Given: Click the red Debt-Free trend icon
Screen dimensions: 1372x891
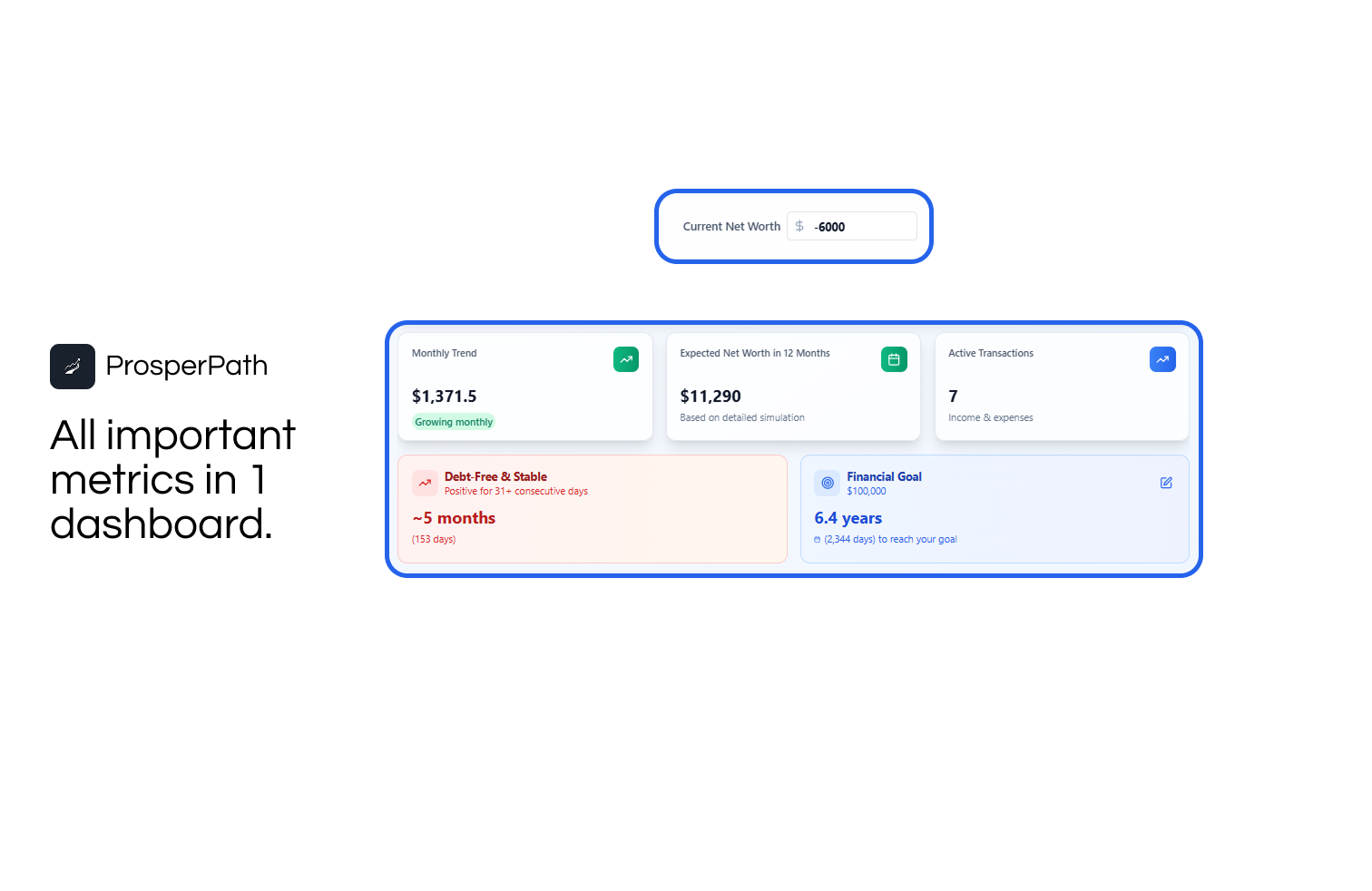Looking at the screenshot, I should pyautogui.click(x=425, y=483).
